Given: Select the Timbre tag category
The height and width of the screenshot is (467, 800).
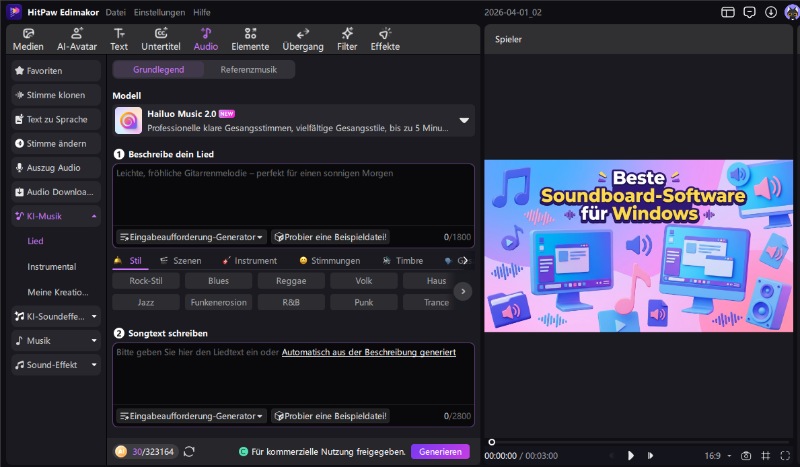Looking at the screenshot, I should pos(403,261).
